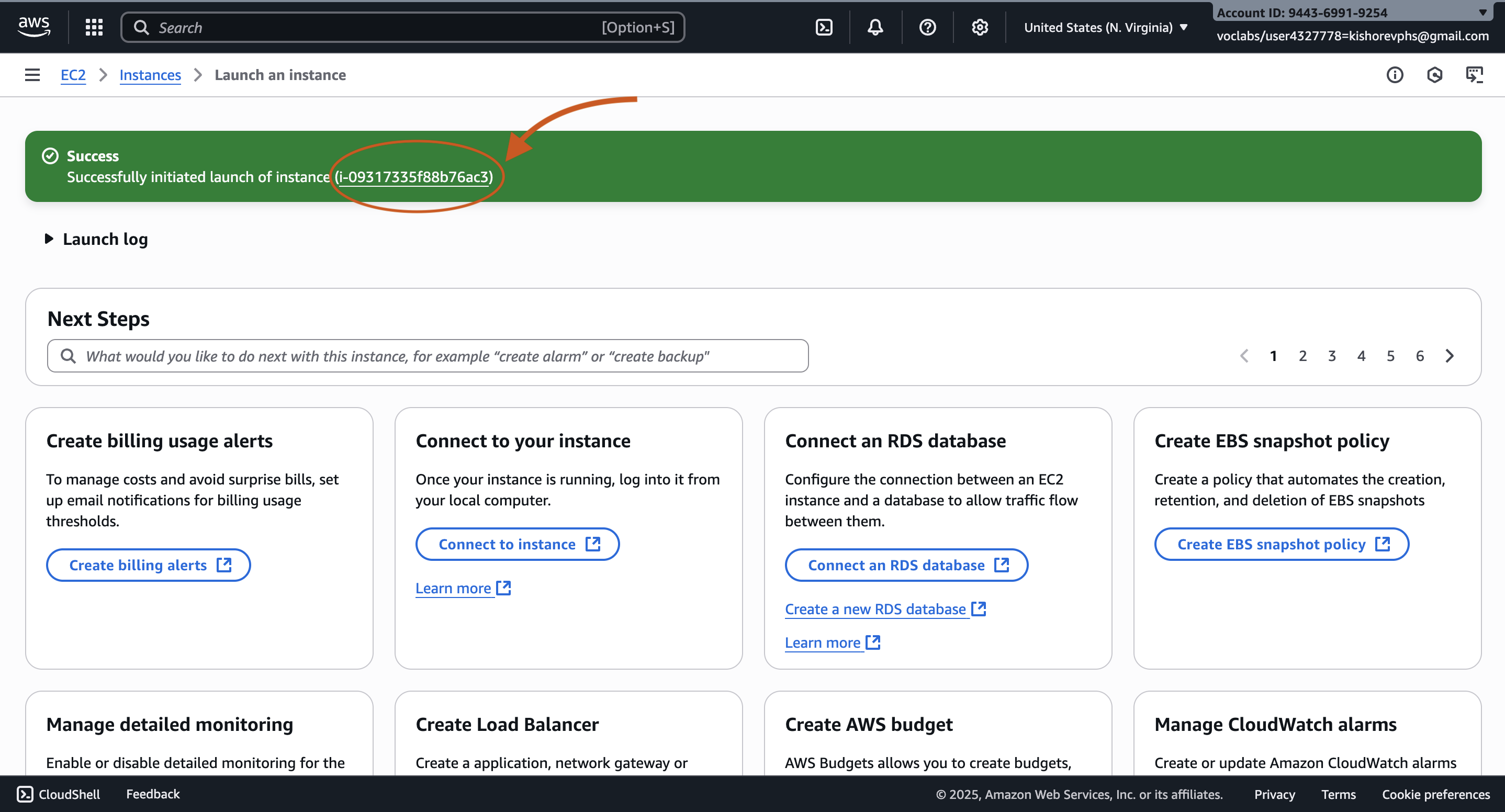Open Feedback from the bottom bar

(x=152, y=793)
